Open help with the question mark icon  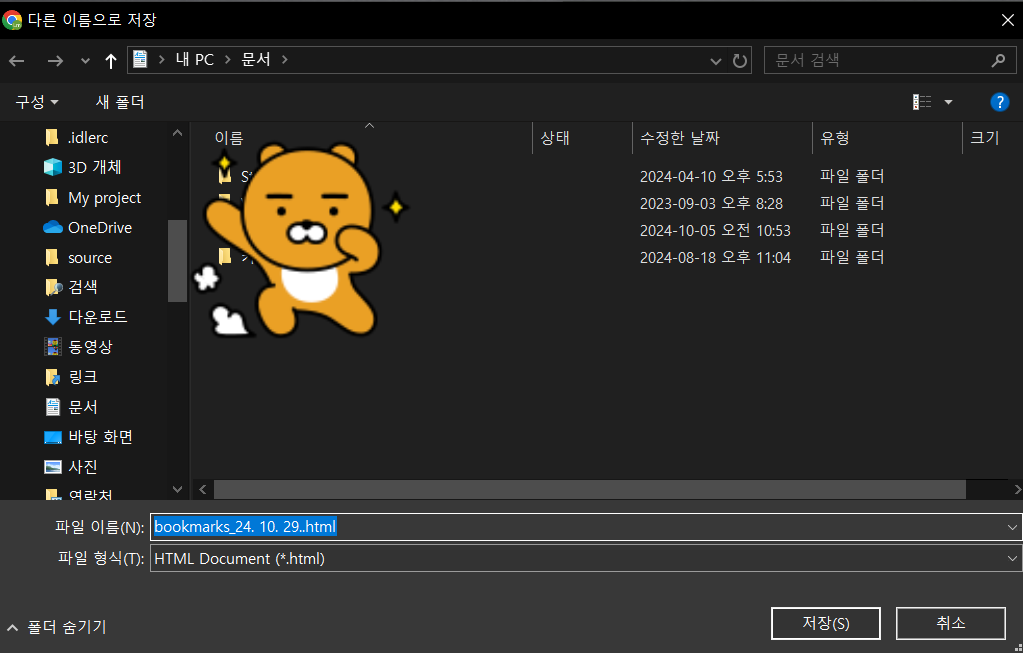[1000, 102]
